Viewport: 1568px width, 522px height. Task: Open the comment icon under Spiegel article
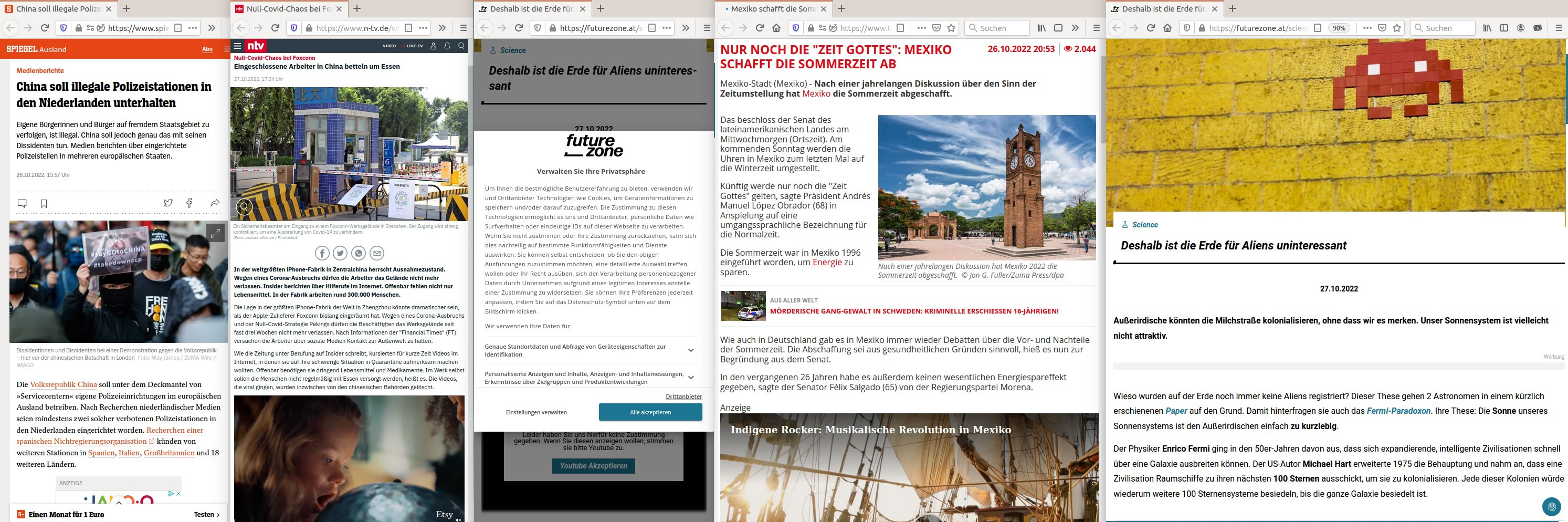[x=22, y=203]
